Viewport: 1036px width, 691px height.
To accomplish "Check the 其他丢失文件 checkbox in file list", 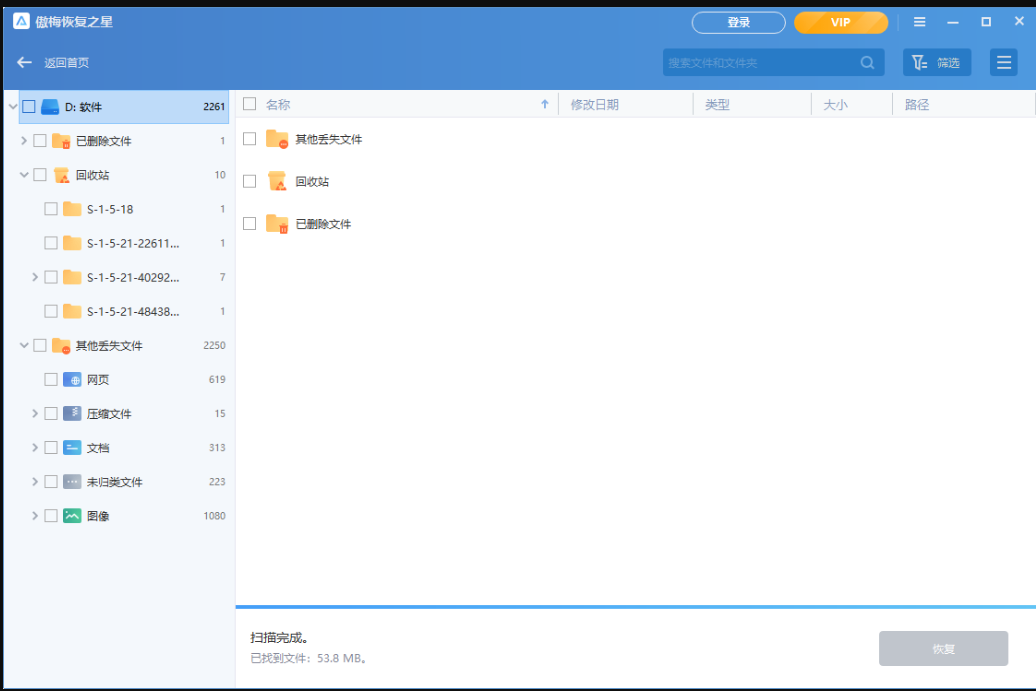I will click(250, 139).
